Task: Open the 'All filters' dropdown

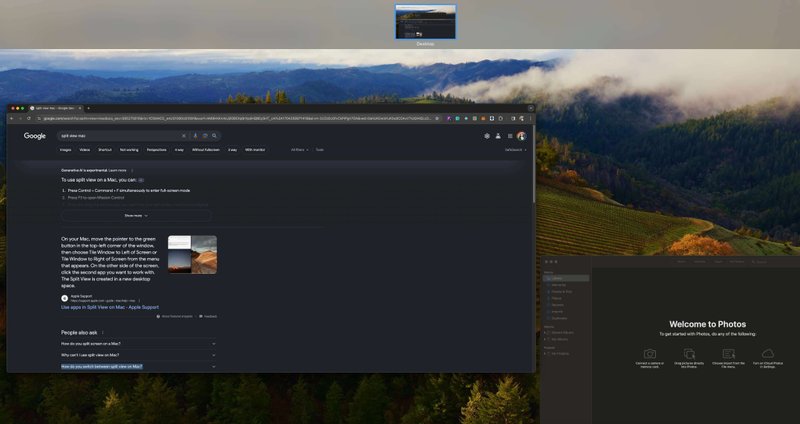Action: (x=299, y=150)
